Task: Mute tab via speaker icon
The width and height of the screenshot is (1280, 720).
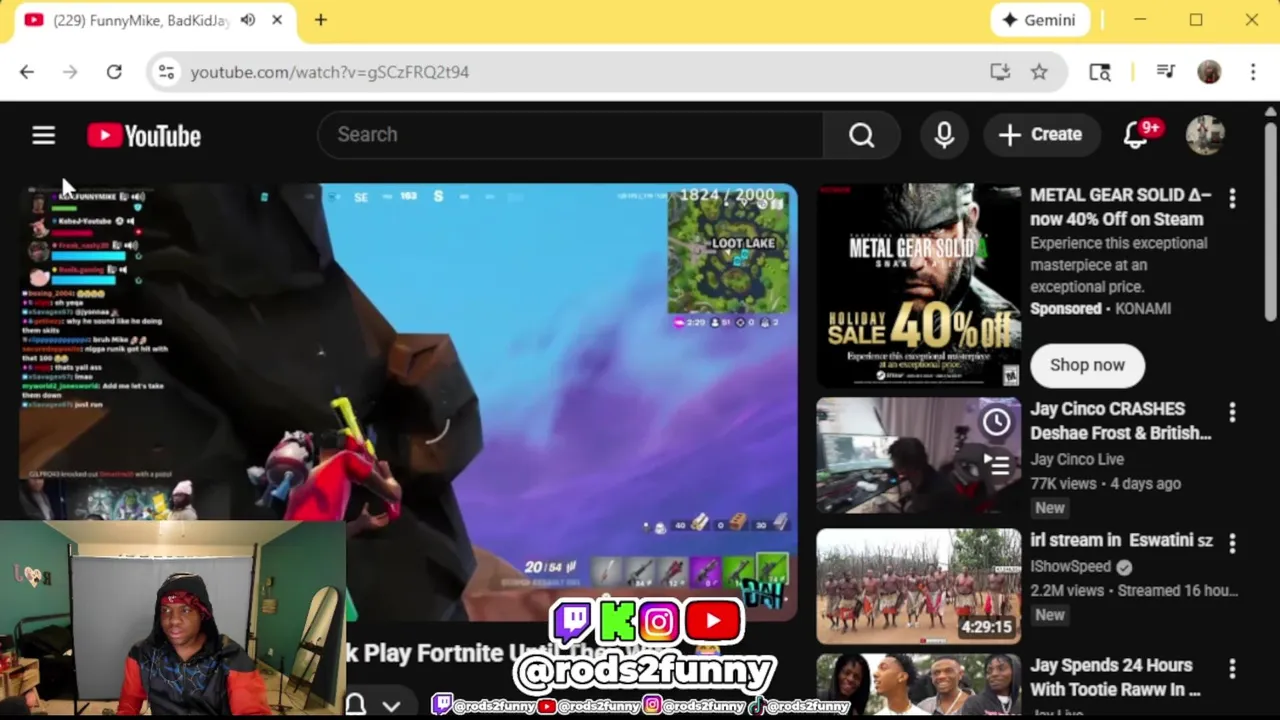Action: 248,20
